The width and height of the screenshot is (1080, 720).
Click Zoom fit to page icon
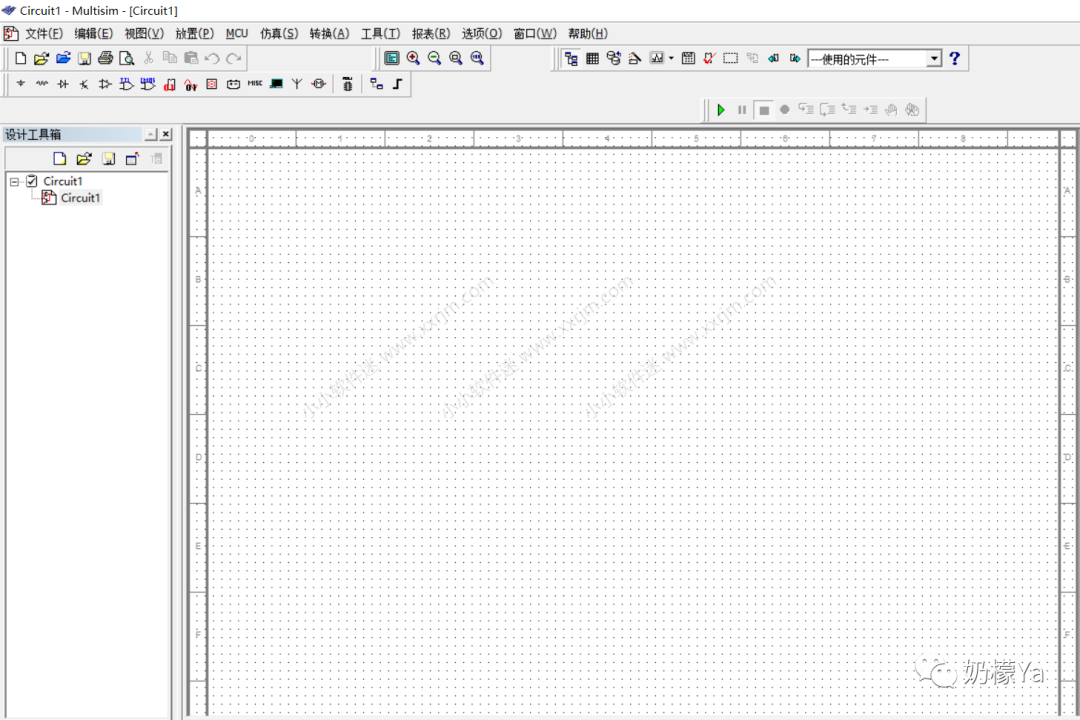(477, 59)
